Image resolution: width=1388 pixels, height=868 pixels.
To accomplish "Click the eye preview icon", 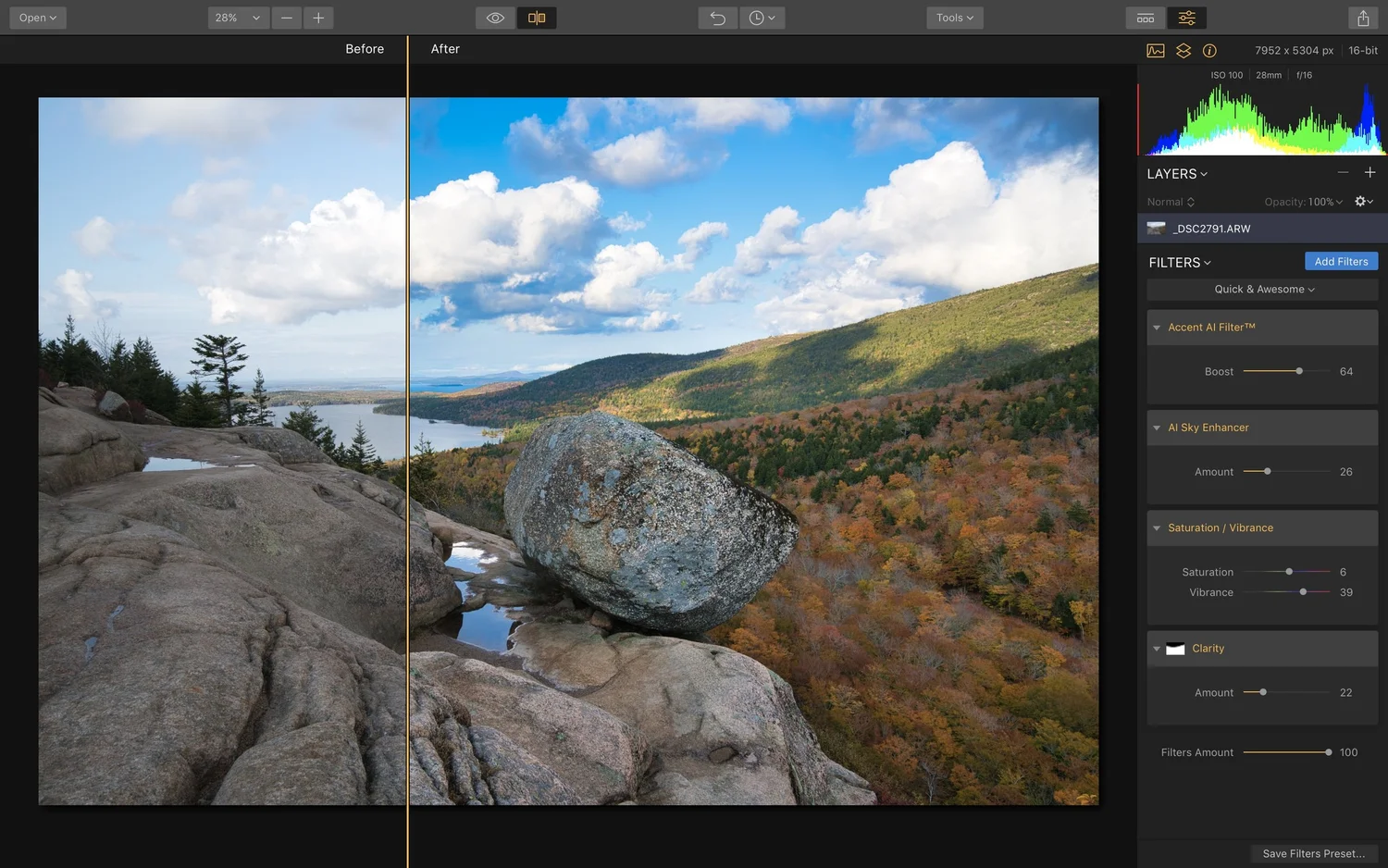I will pyautogui.click(x=495, y=17).
